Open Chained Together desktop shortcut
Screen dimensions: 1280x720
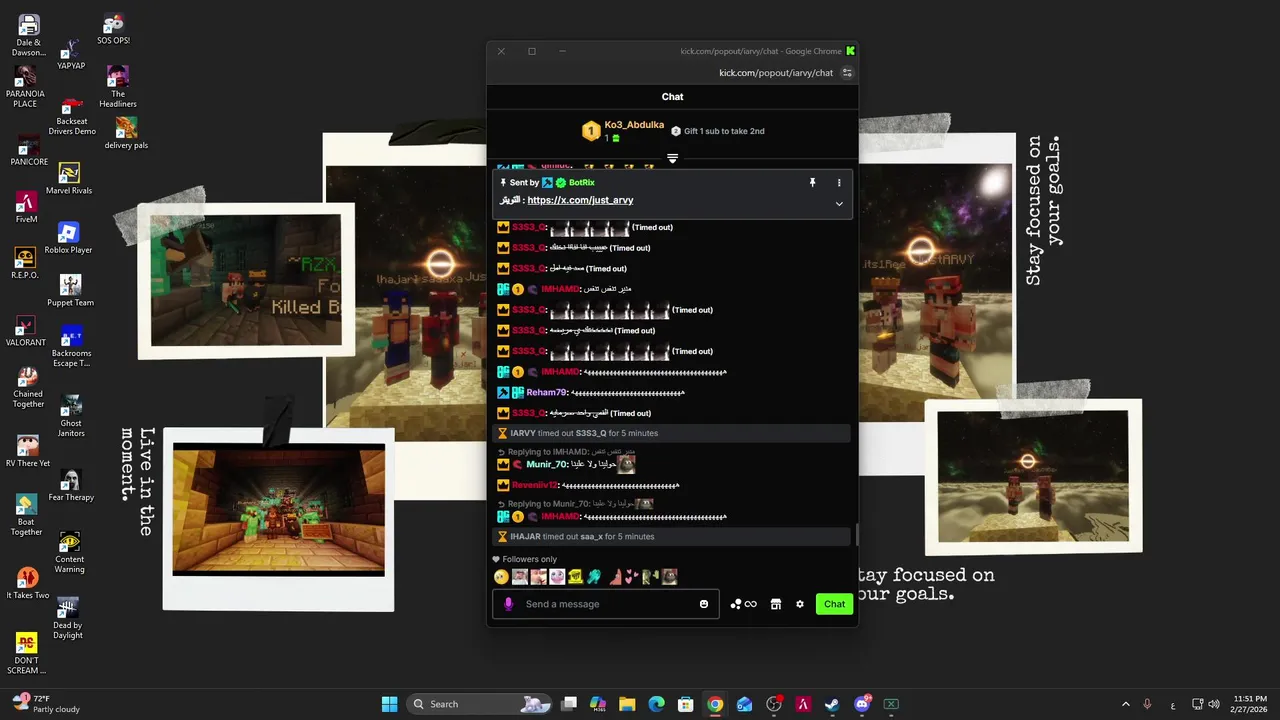click(28, 388)
